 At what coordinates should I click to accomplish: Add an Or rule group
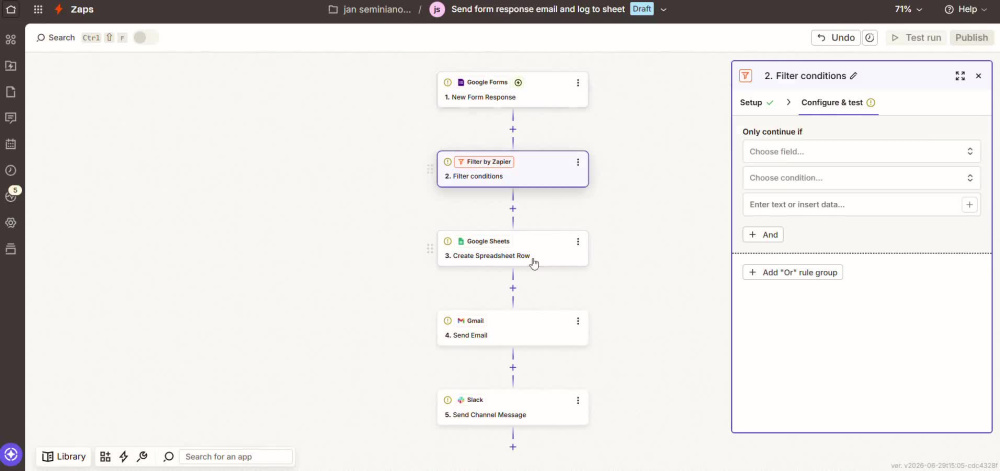coord(793,272)
